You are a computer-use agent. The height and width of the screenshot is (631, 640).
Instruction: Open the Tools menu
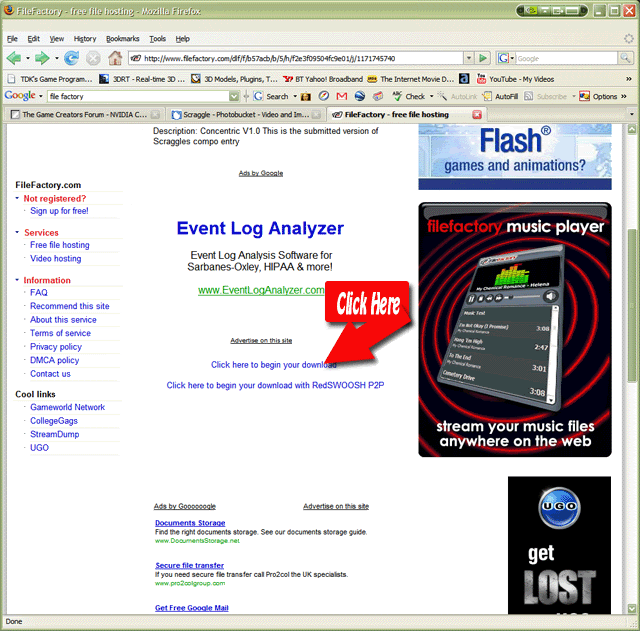click(x=158, y=39)
